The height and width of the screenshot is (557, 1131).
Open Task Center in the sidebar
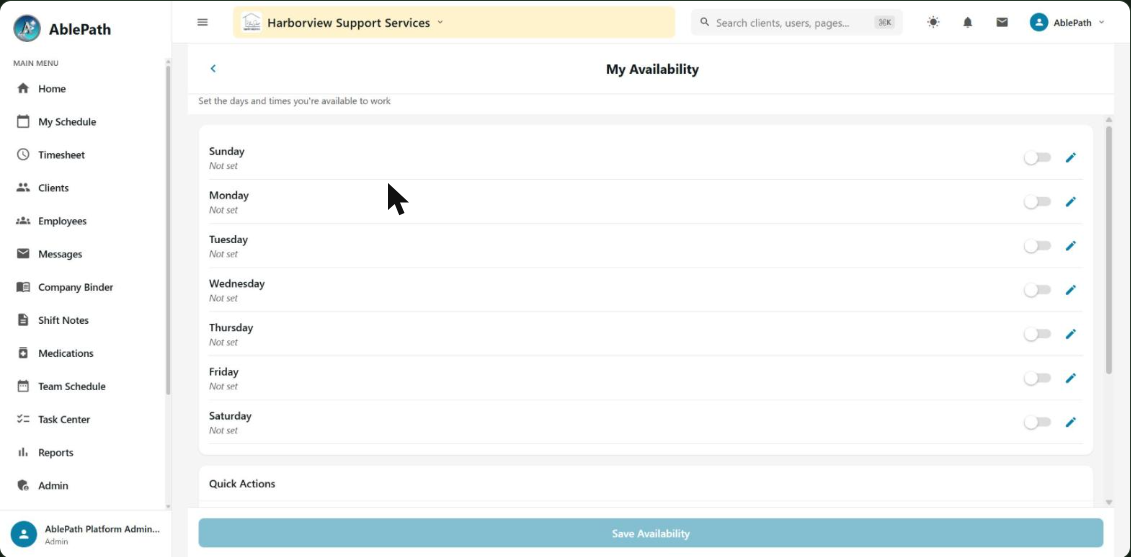pos(83,419)
